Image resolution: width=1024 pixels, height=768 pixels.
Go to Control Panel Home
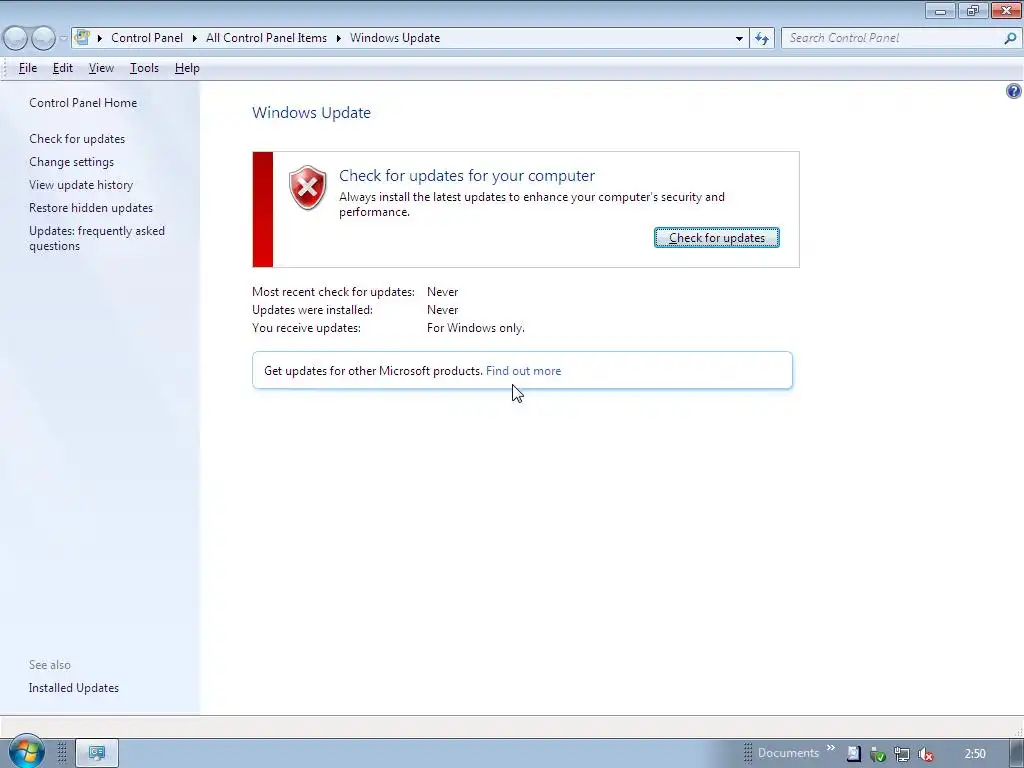(x=83, y=103)
